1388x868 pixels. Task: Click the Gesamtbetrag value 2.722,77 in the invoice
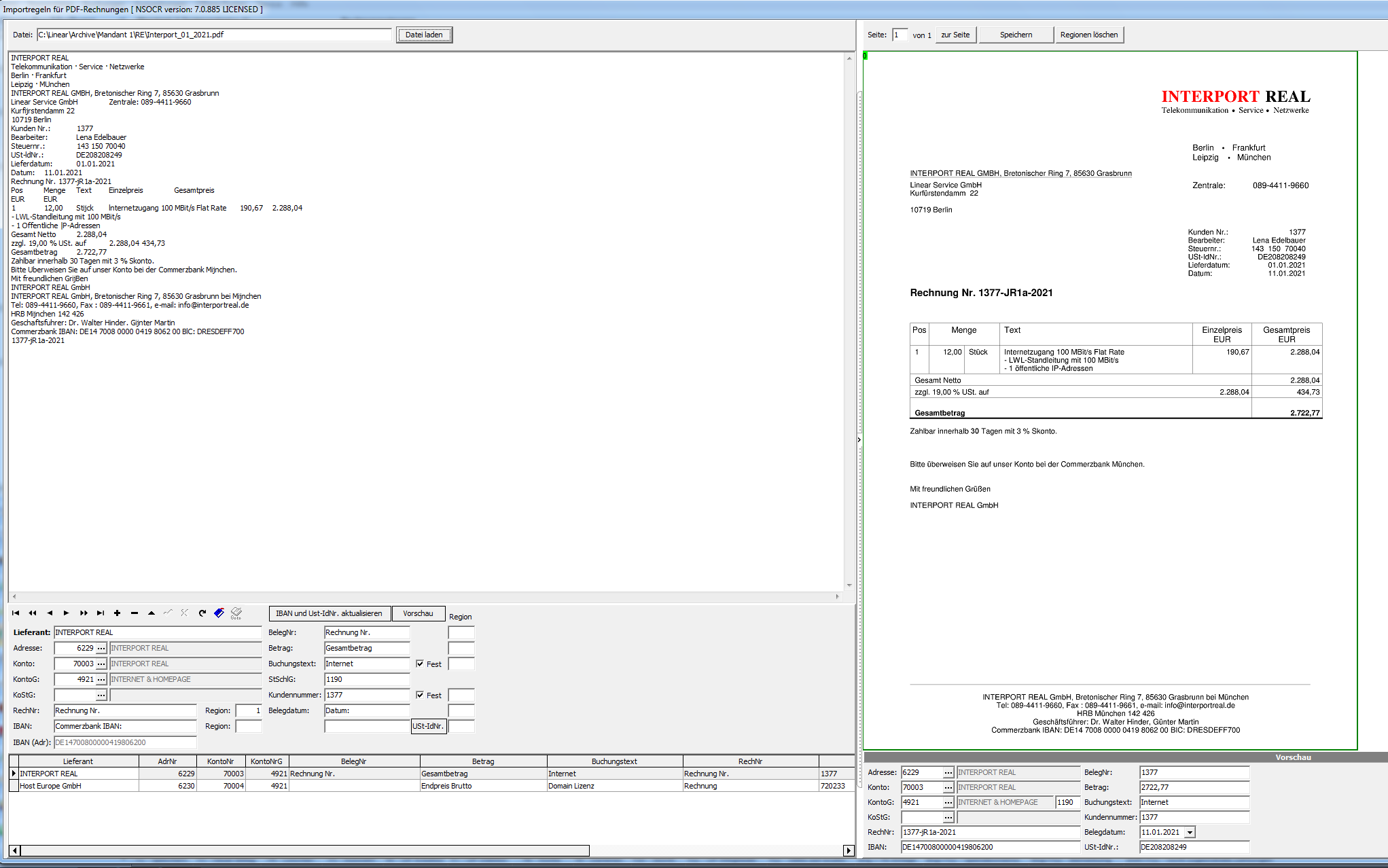click(x=1304, y=413)
